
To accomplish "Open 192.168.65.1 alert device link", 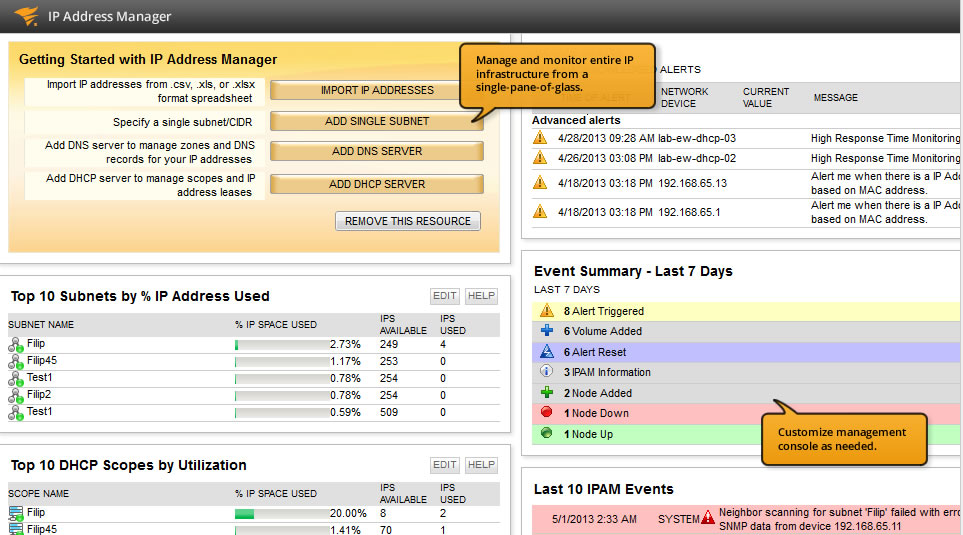I will point(690,212).
